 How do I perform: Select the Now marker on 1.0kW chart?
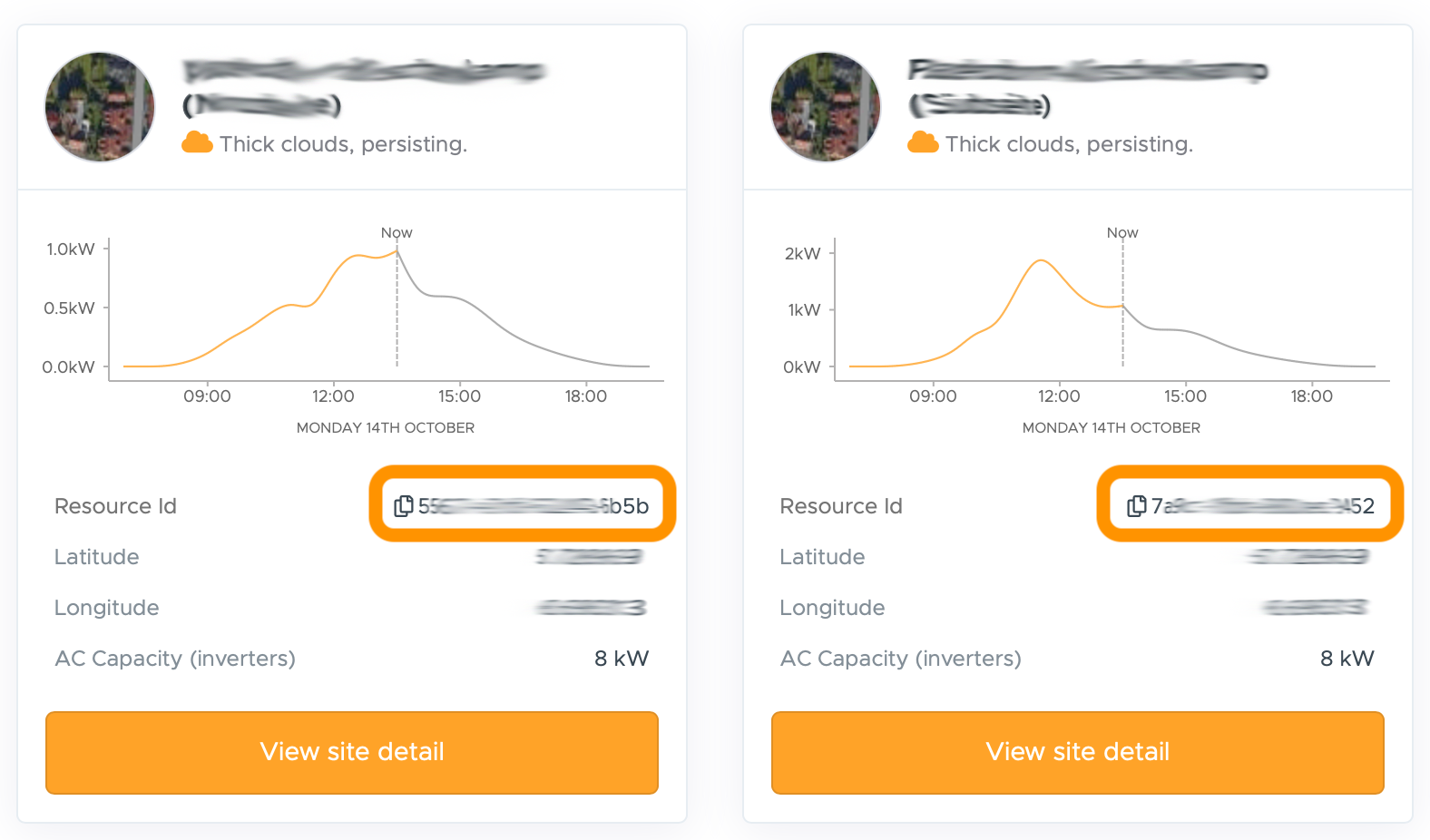click(x=397, y=233)
